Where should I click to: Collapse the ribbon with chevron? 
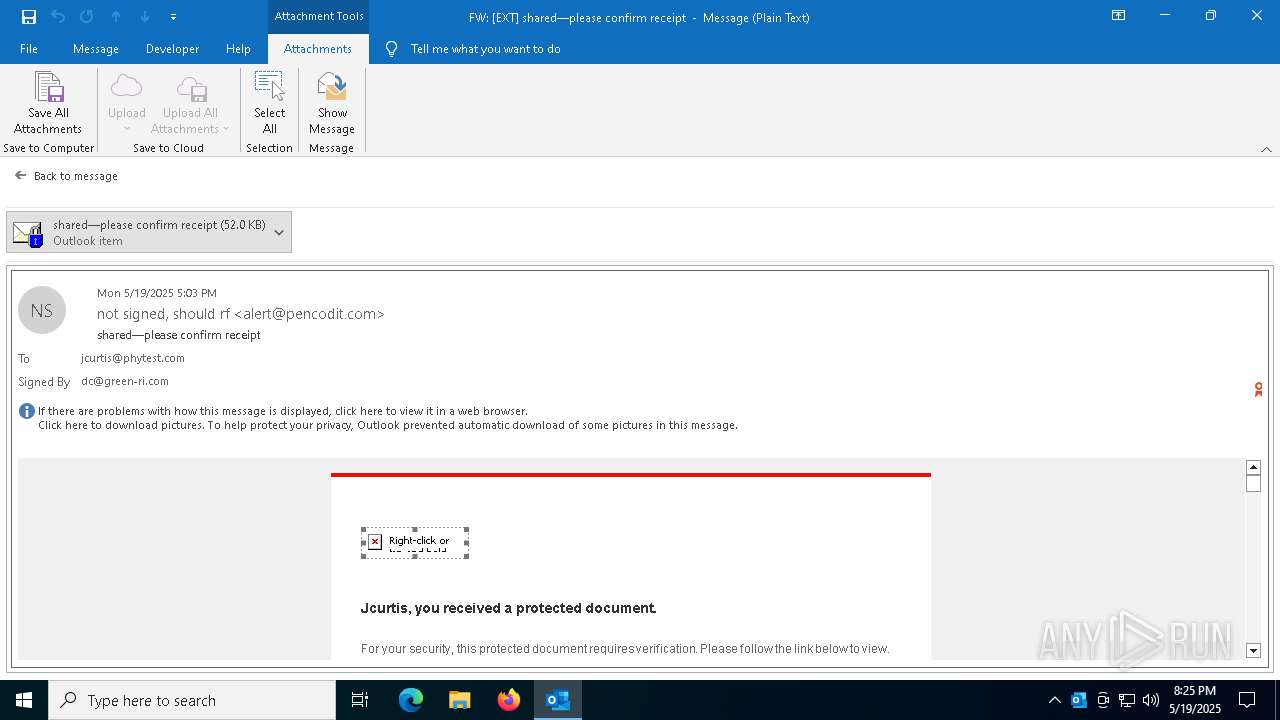click(x=1266, y=149)
